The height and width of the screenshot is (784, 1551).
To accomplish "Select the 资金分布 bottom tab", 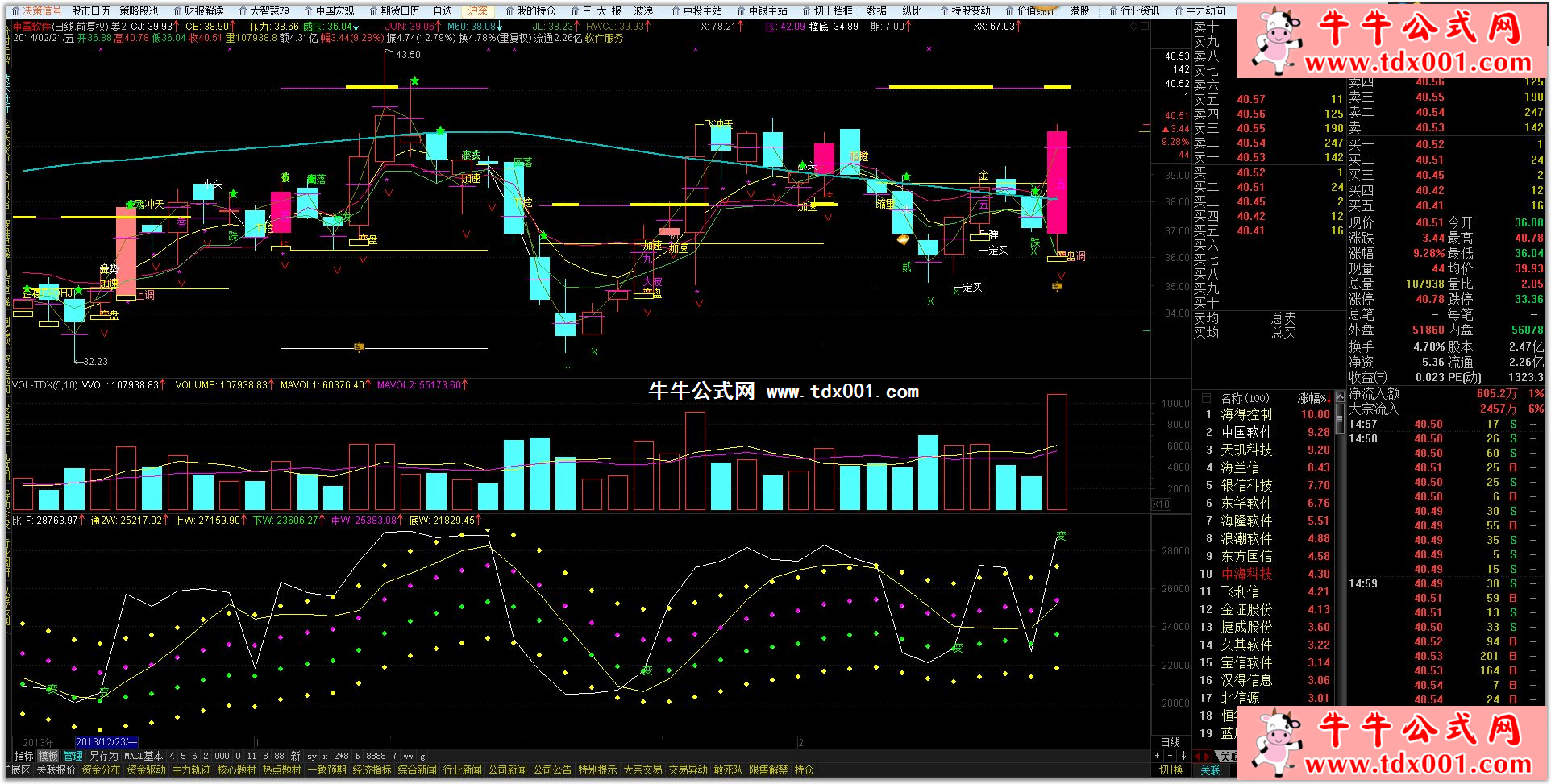I will [x=101, y=769].
